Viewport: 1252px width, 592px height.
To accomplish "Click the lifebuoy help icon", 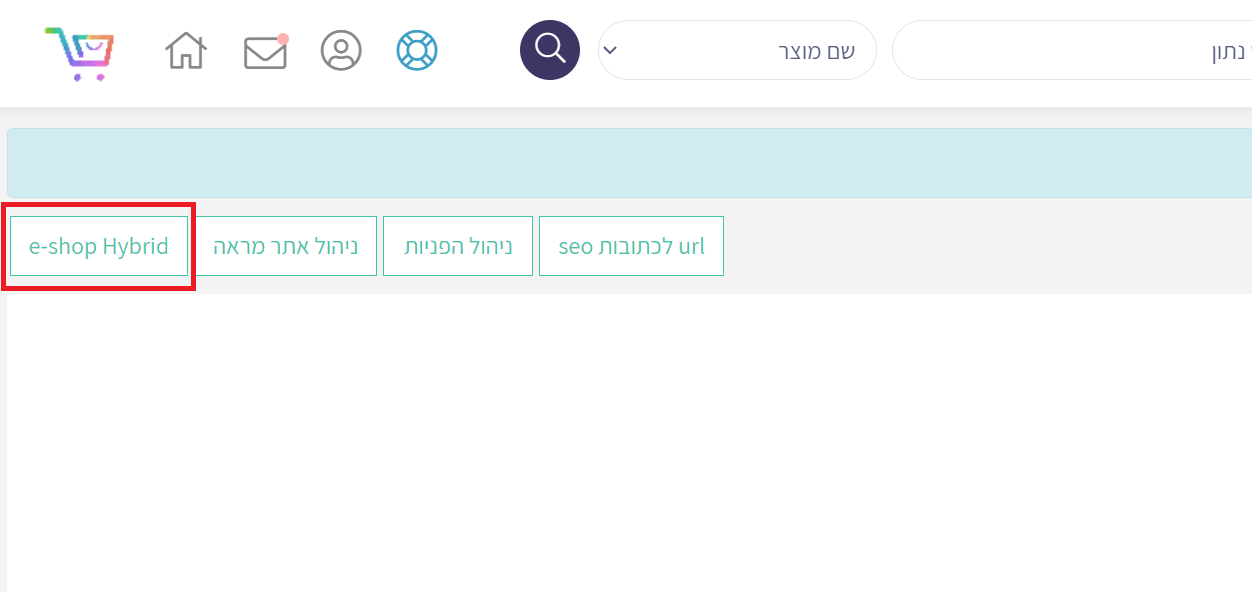I will (x=417, y=50).
